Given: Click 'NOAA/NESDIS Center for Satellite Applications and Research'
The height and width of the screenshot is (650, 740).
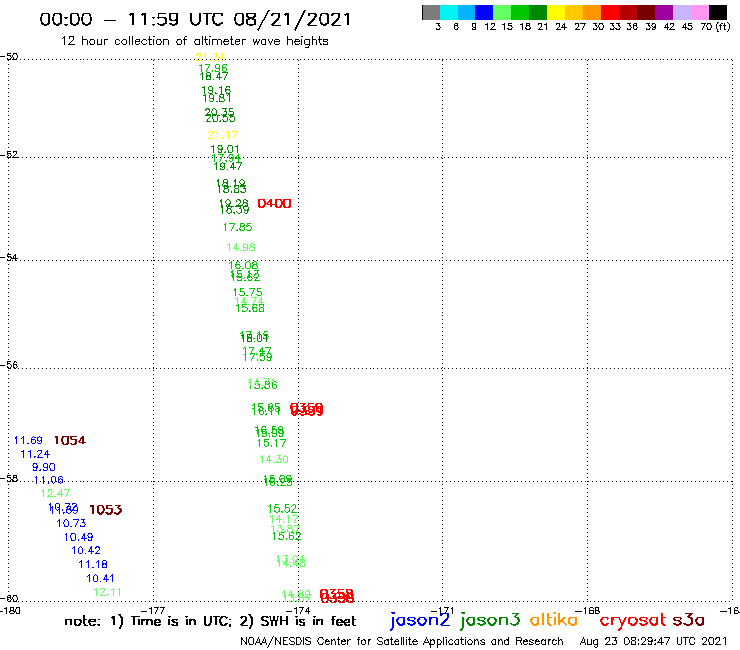Looking at the screenshot, I should (x=402, y=642).
